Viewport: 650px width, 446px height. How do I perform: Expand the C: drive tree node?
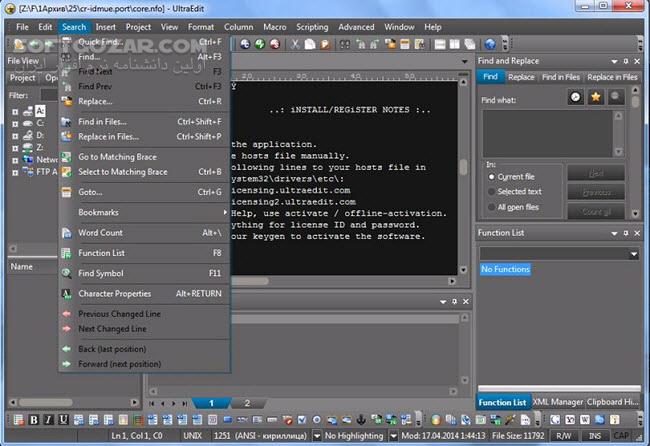15,124
